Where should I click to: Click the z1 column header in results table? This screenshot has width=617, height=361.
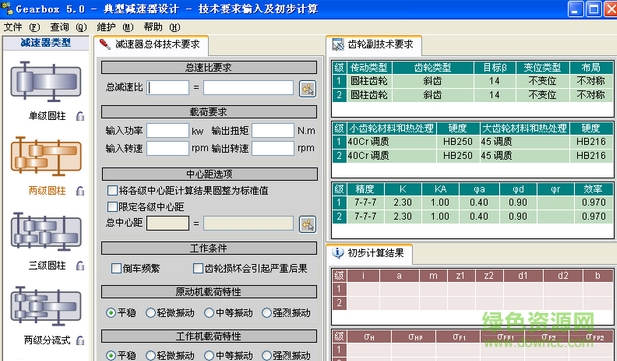[461, 276]
